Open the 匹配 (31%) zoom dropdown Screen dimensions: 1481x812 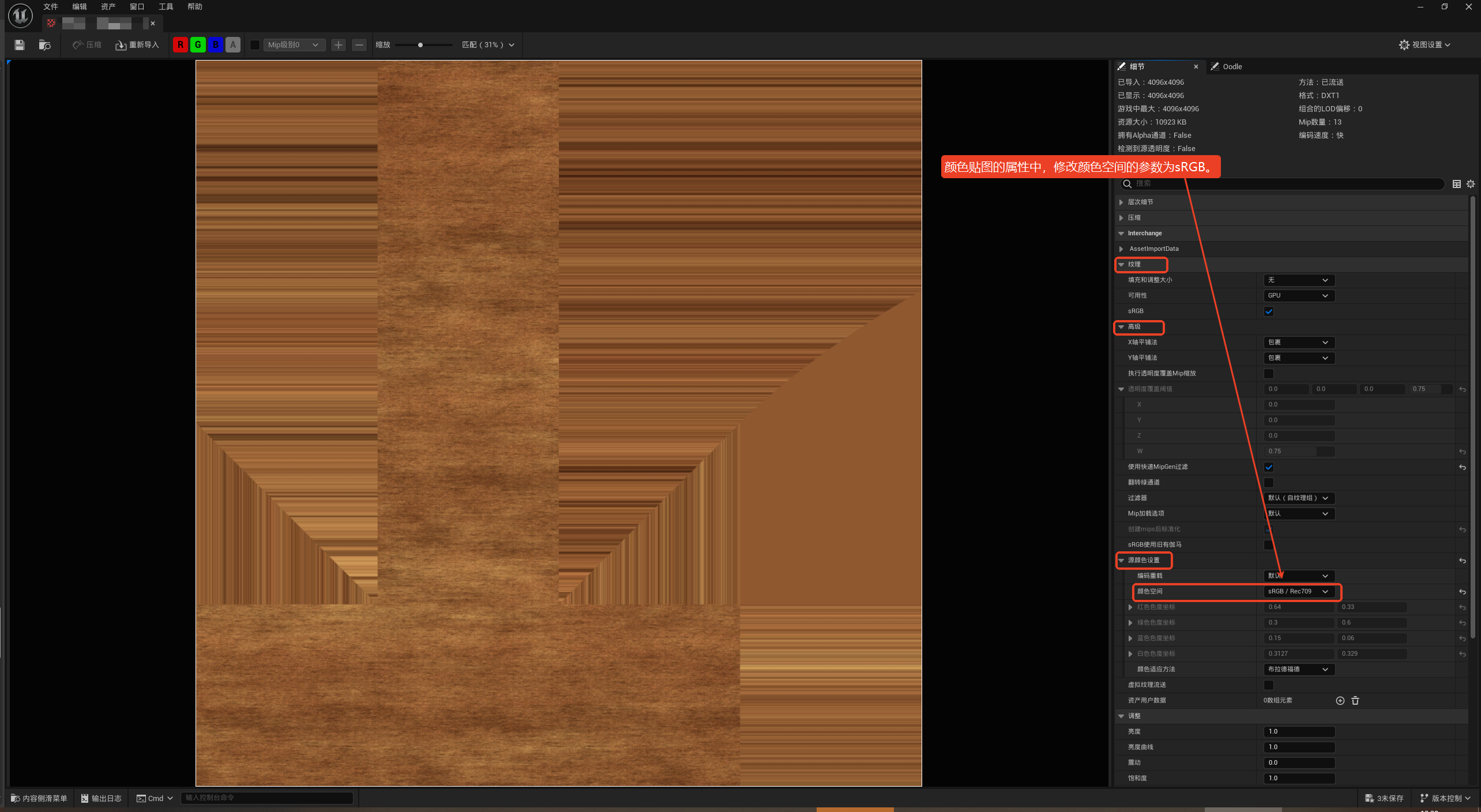[488, 45]
